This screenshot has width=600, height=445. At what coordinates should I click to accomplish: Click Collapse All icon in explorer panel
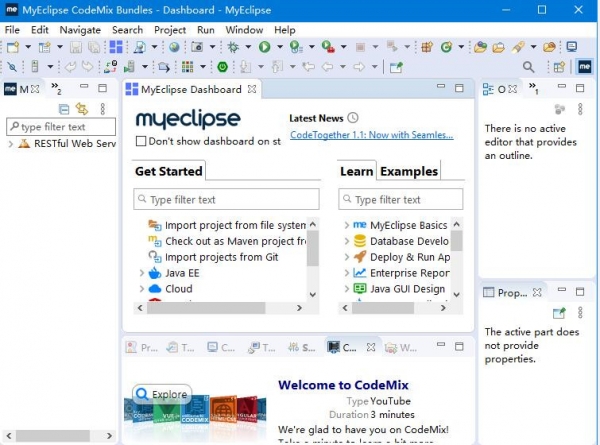pos(65,109)
